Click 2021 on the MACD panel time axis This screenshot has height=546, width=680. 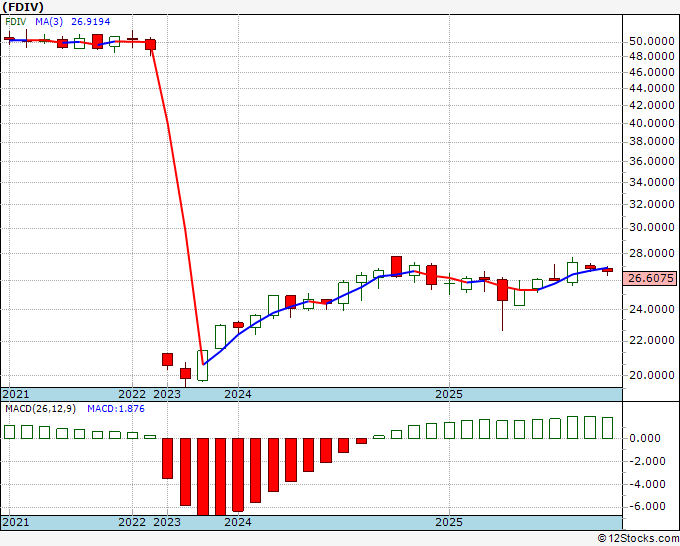click(x=16, y=522)
